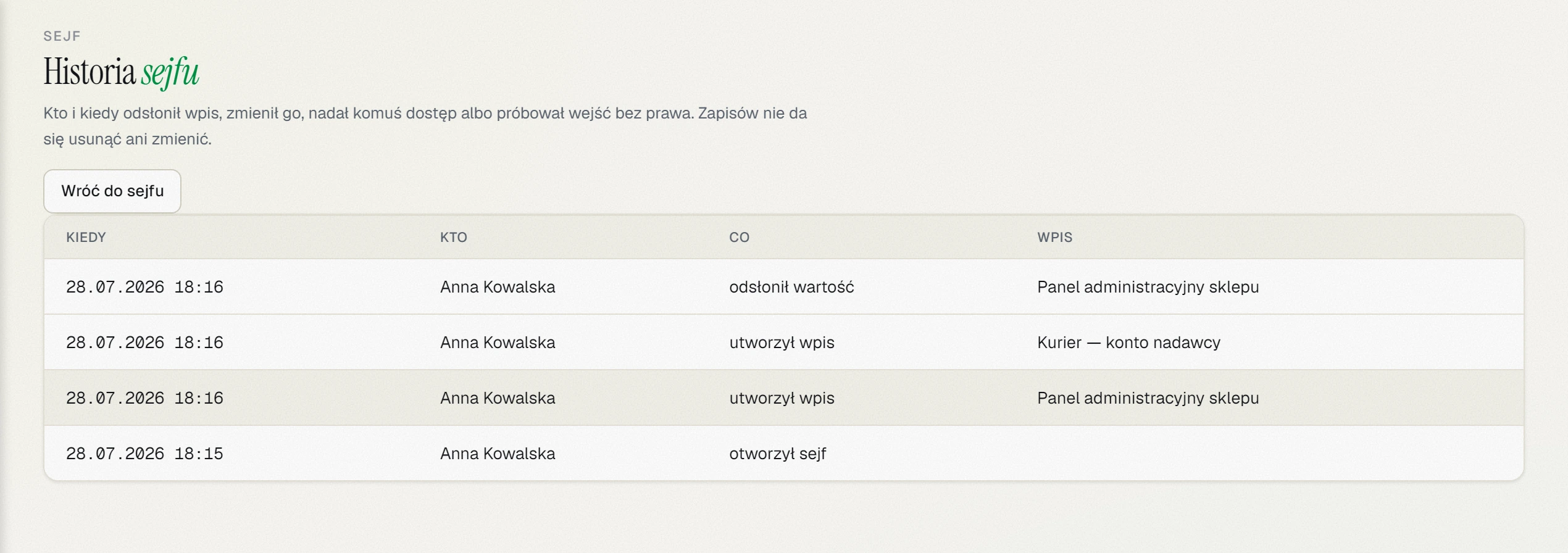Click Anna Kowalska in otworzył sejf row
This screenshot has height=553, width=1568.
[498, 454]
